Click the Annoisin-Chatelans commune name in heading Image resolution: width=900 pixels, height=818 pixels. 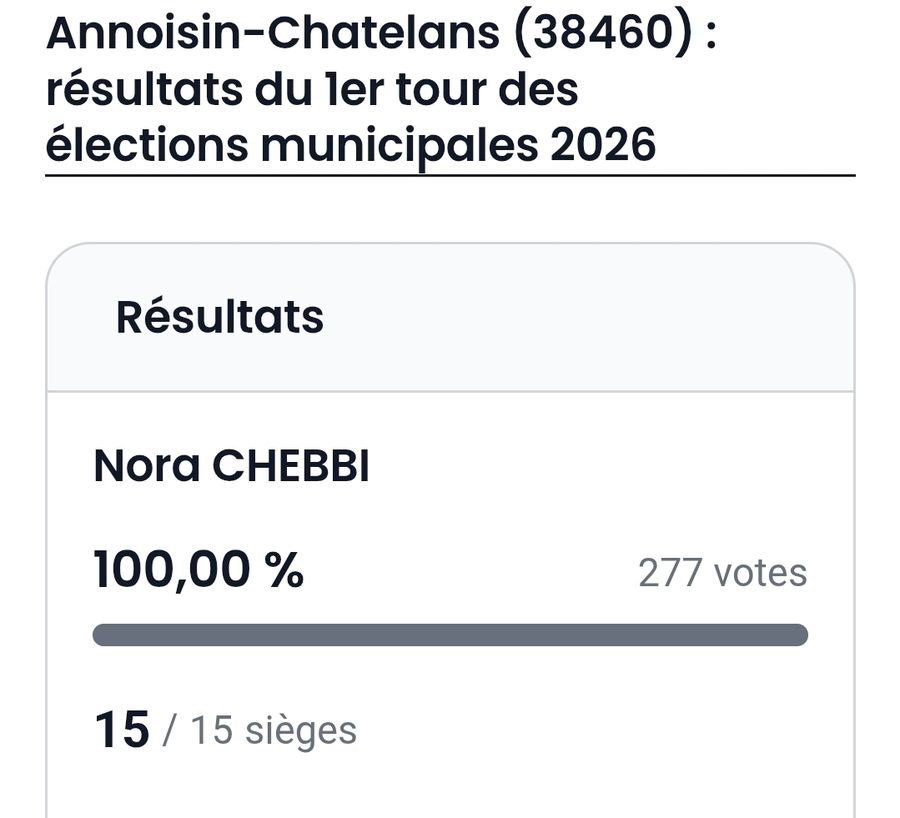pyautogui.click(x=272, y=34)
